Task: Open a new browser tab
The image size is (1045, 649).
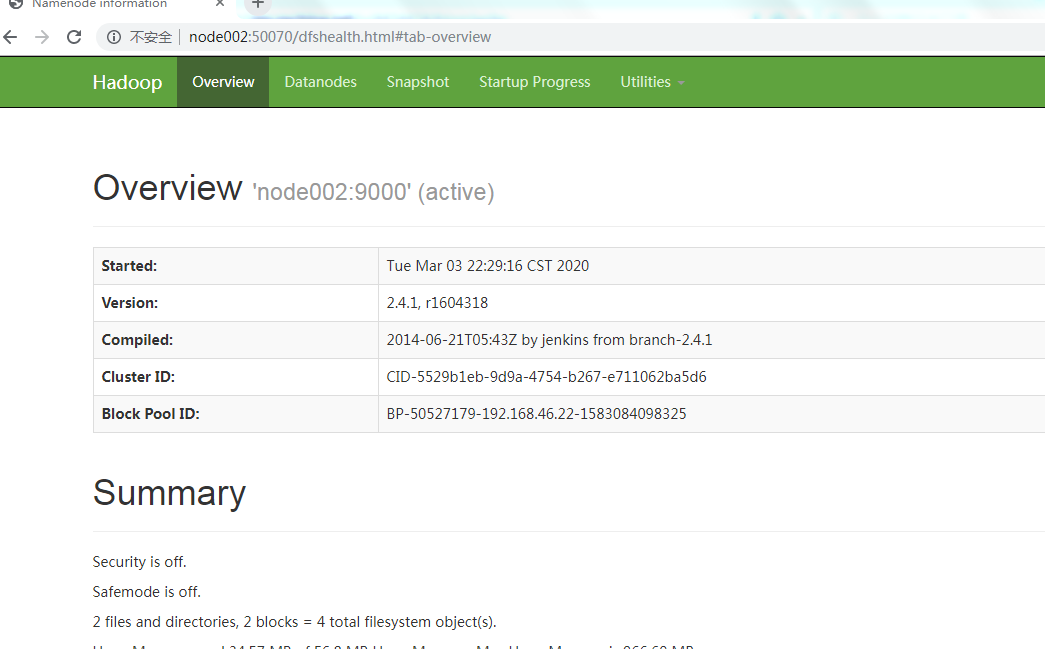Action: [258, 4]
